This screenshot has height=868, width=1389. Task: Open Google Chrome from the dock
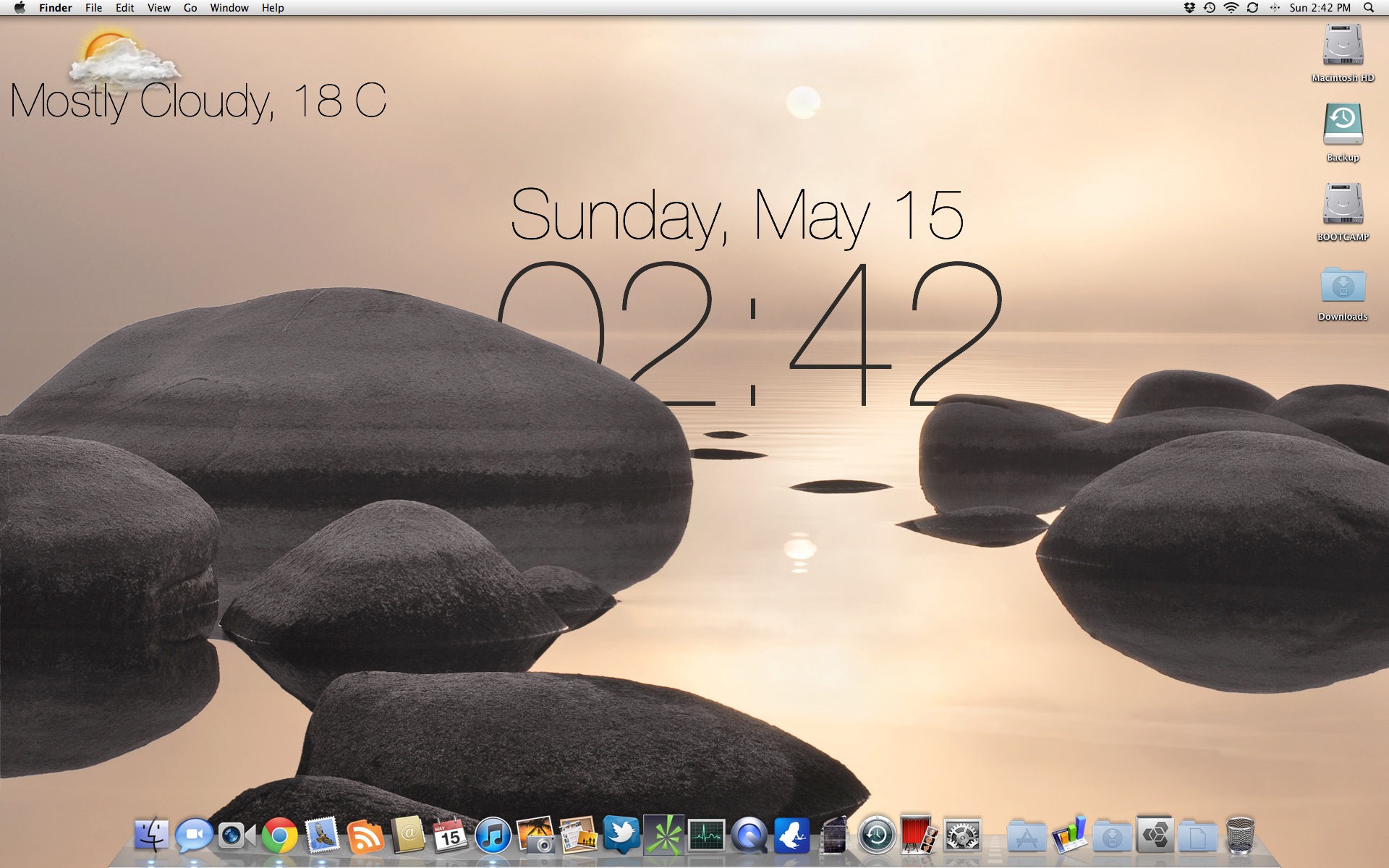pos(280,836)
